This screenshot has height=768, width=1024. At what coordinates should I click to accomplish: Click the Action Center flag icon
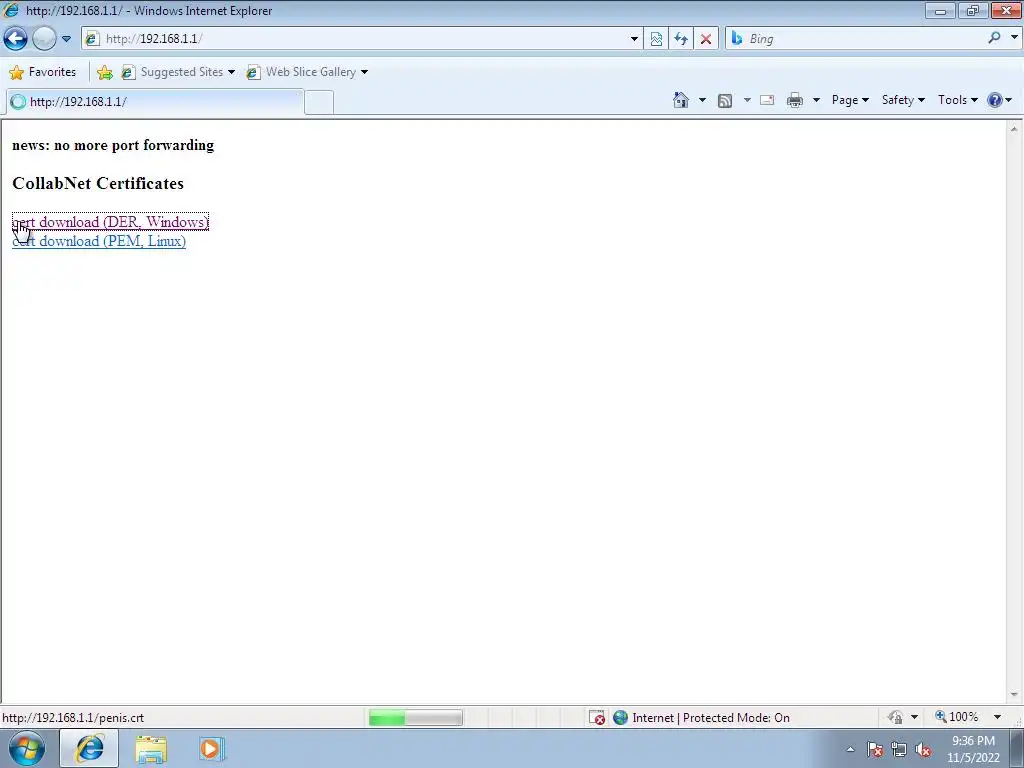coord(875,750)
